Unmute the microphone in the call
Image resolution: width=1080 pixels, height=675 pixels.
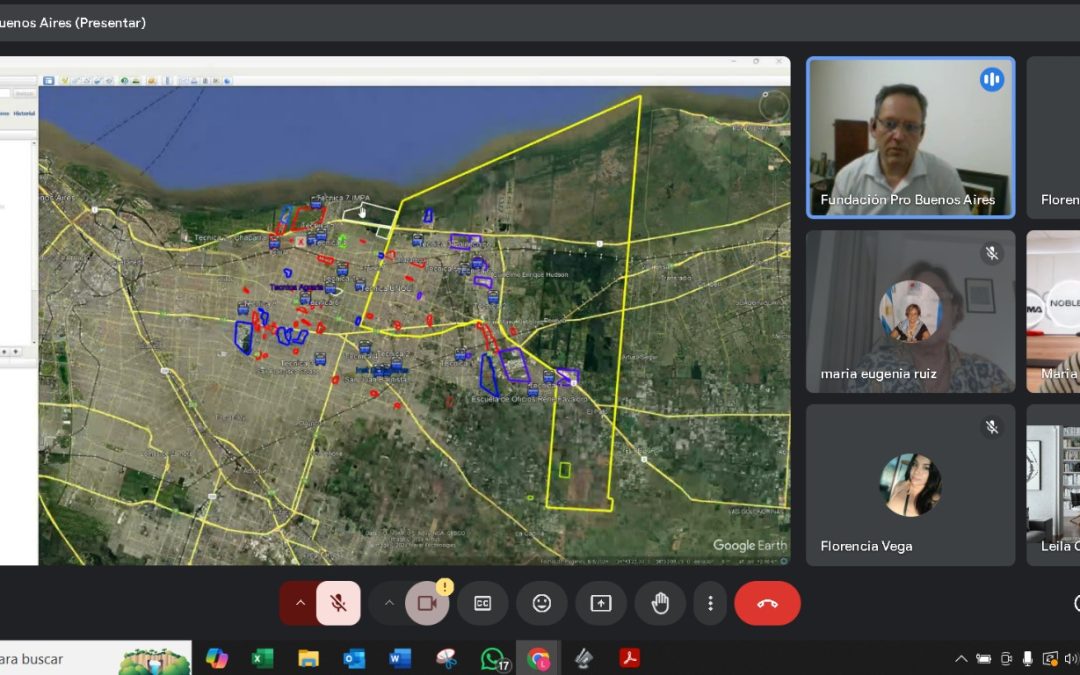point(339,603)
